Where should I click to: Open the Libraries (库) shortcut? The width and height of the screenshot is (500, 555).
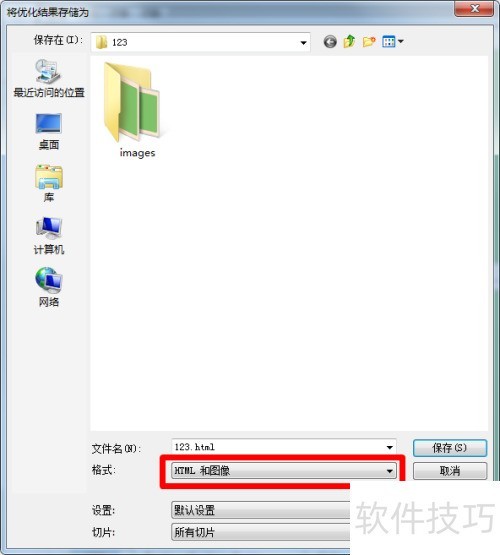click(x=49, y=183)
